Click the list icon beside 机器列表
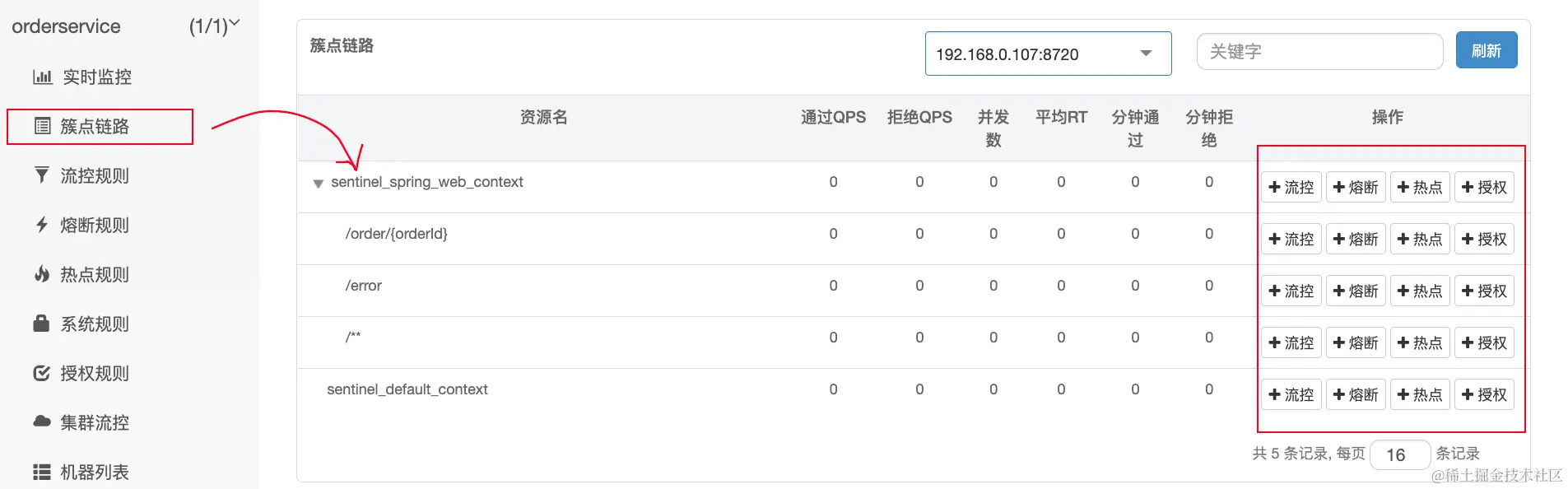Screen dimensions: 1568x489 42,472
